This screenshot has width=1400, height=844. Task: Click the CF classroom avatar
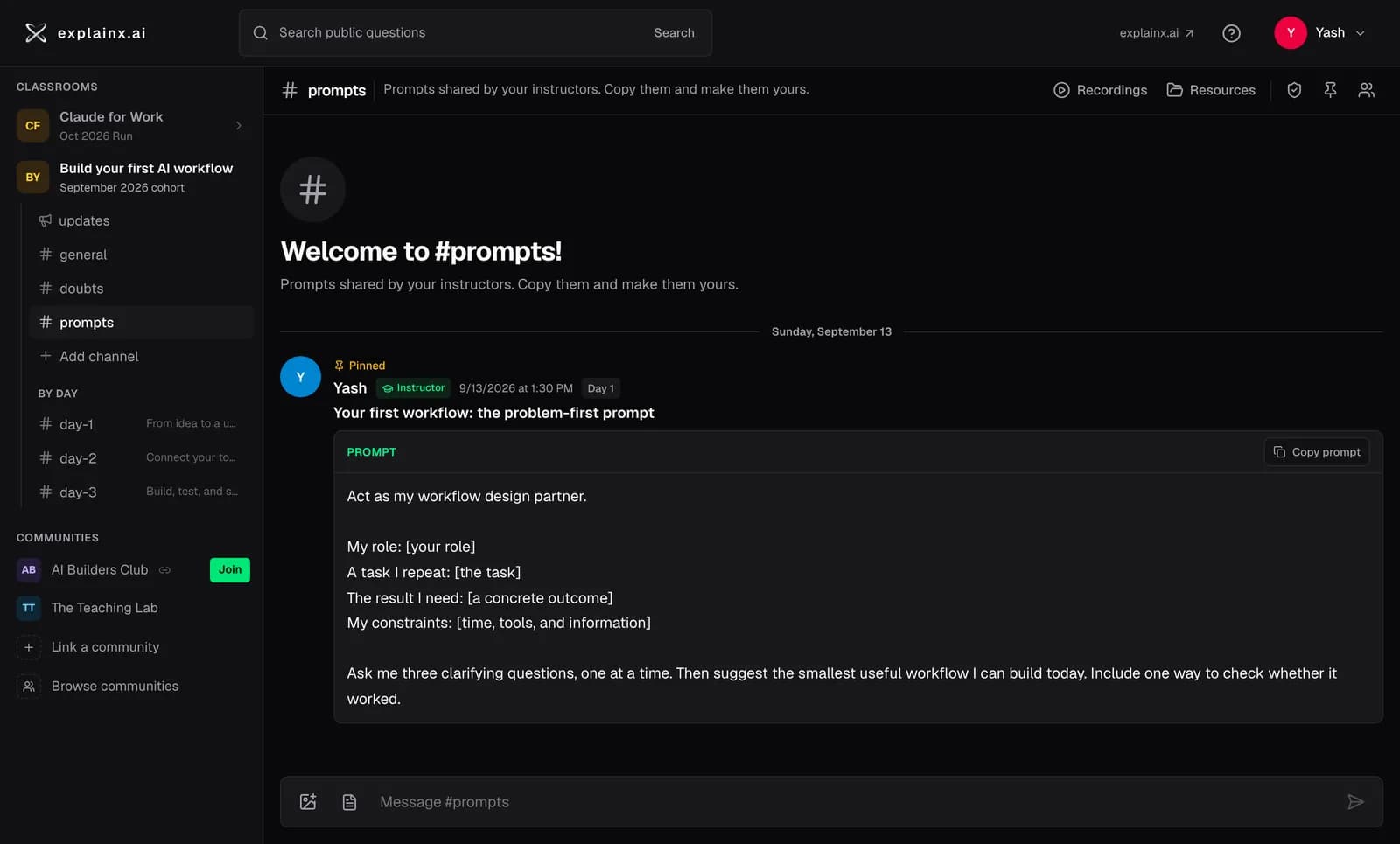tap(32, 126)
